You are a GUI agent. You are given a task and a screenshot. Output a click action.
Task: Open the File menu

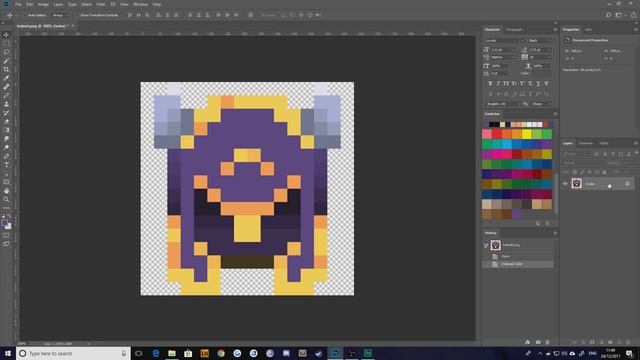click(x=18, y=4)
